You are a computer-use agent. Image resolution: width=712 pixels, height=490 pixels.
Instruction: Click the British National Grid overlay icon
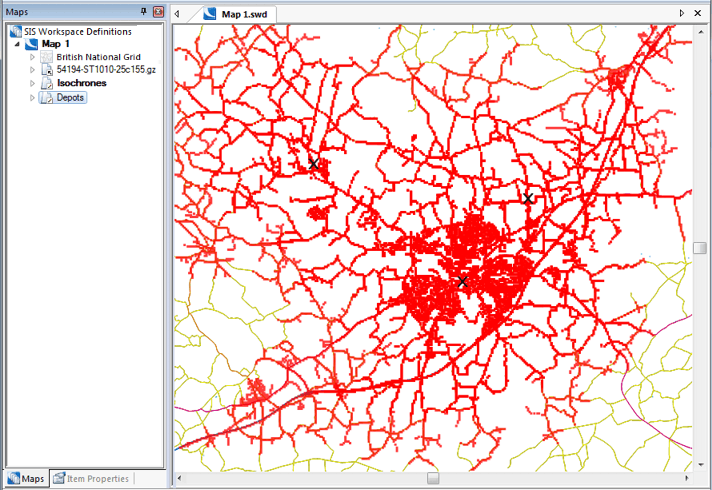(47, 58)
